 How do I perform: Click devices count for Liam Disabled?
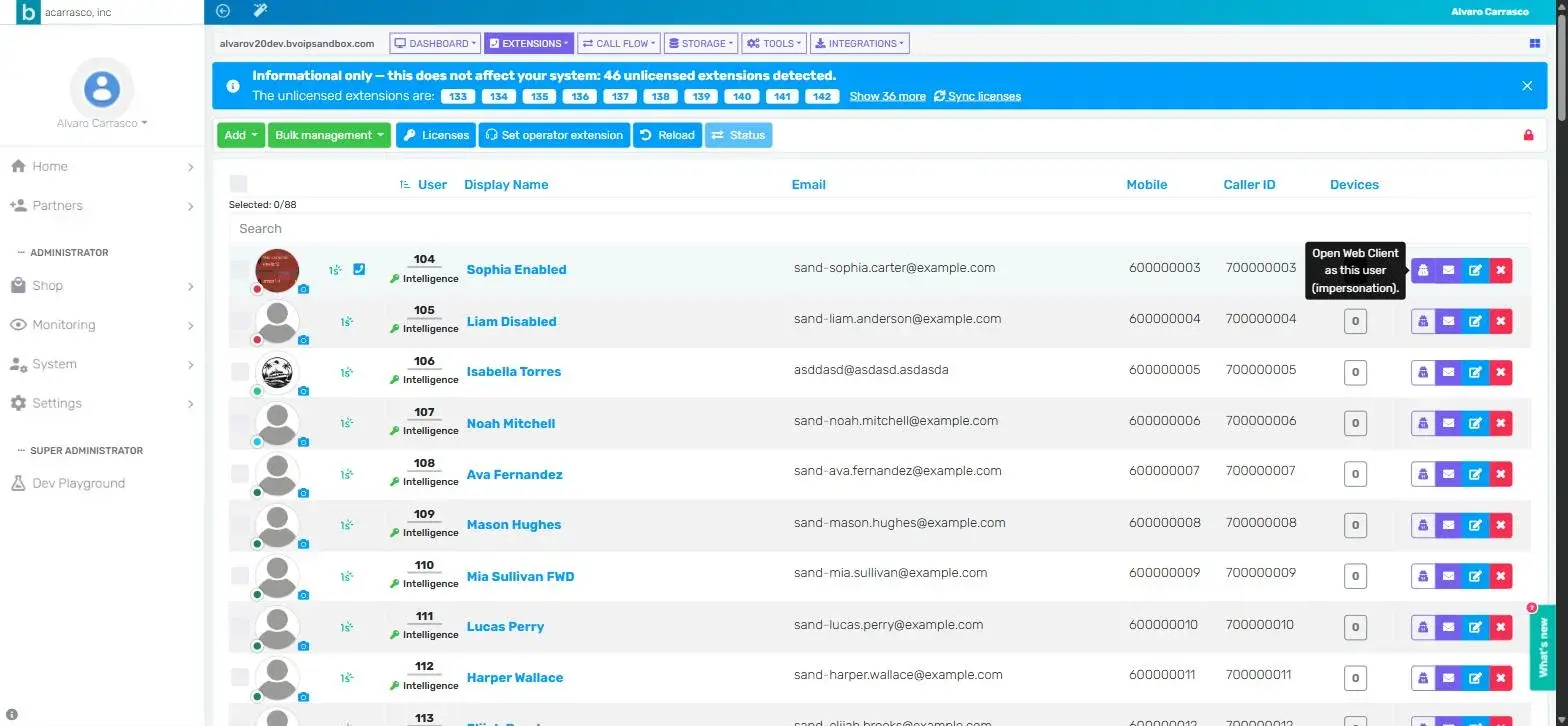pyautogui.click(x=1355, y=321)
